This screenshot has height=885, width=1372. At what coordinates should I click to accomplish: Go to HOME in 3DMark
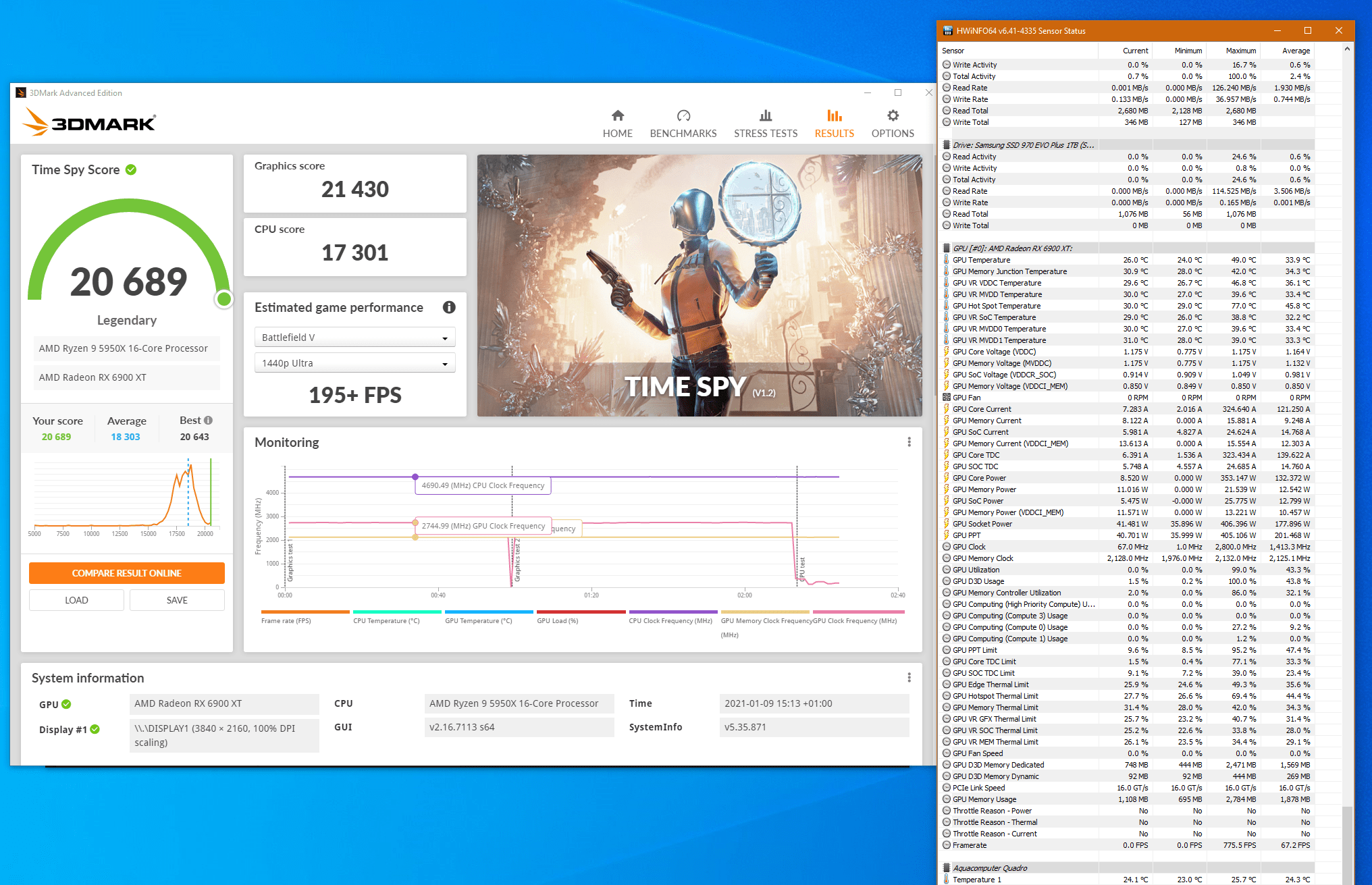[x=617, y=124]
